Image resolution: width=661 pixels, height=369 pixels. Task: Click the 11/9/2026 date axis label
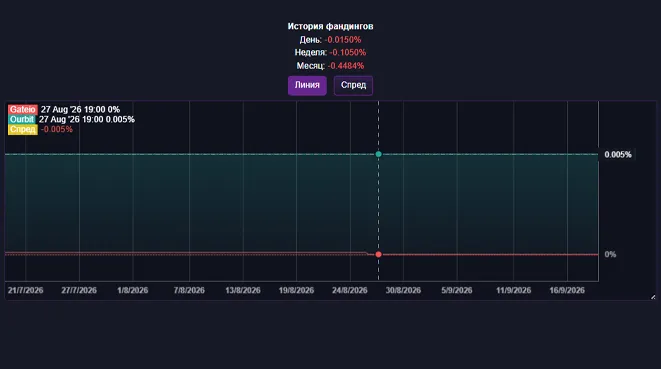pyautogui.click(x=513, y=290)
